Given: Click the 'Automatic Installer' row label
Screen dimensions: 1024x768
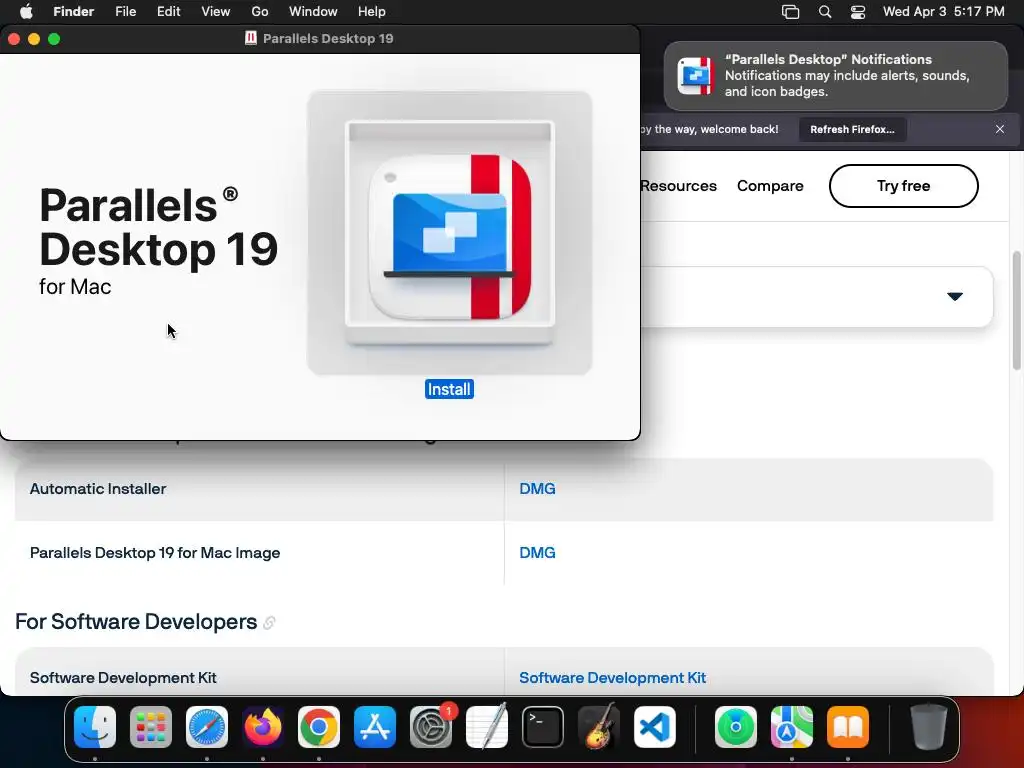Looking at the screenshot, I should (98, 488).
